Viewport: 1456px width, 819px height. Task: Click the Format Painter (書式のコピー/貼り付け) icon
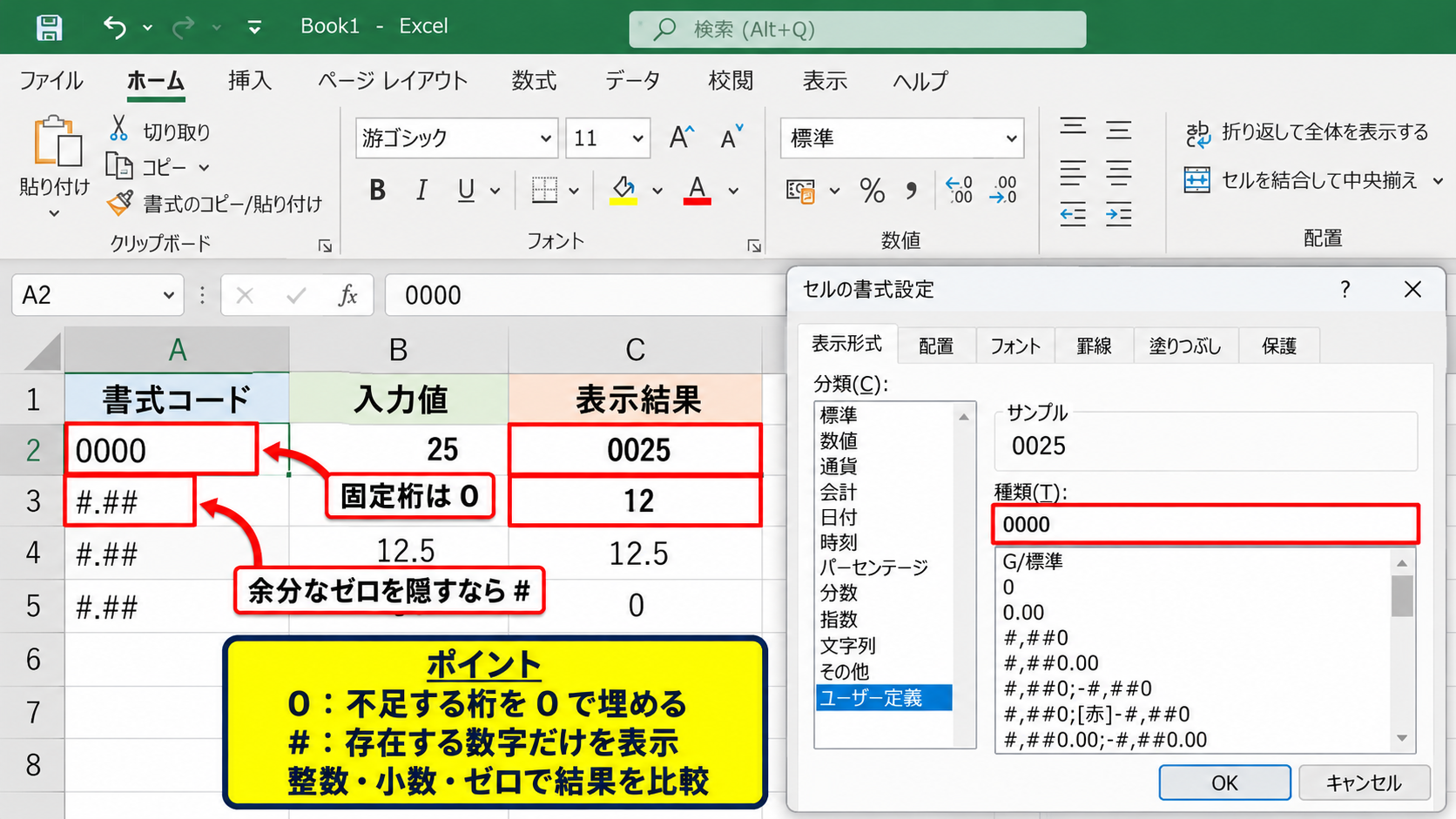[x=120, y=203]
